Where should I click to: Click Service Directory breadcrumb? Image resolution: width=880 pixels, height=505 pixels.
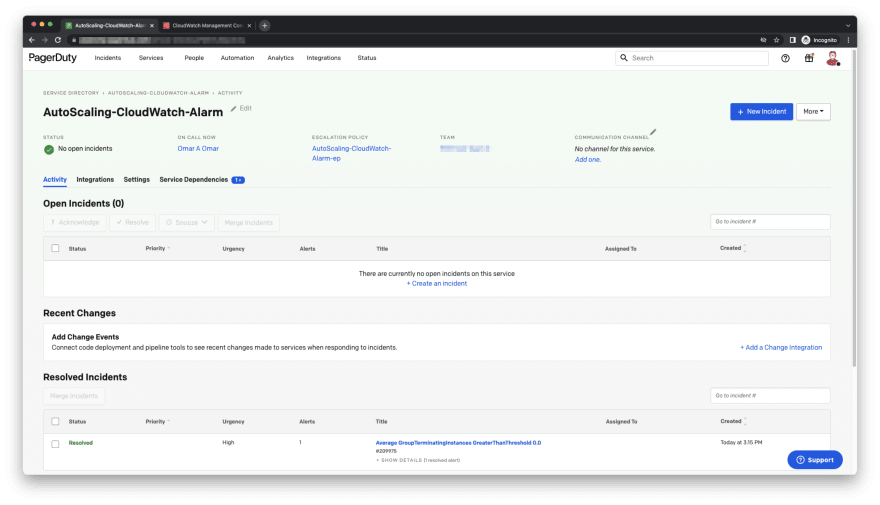click(x=71, y=93)
